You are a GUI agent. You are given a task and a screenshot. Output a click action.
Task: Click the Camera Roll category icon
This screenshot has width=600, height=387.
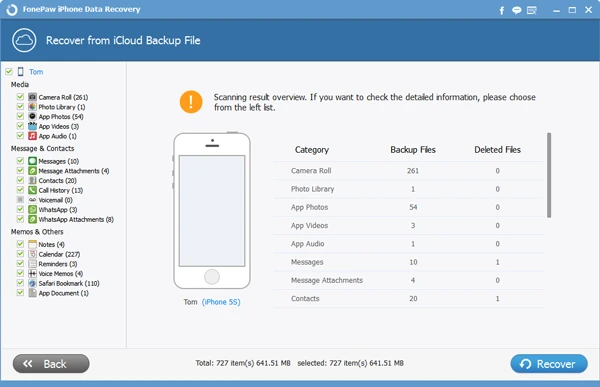33,97
